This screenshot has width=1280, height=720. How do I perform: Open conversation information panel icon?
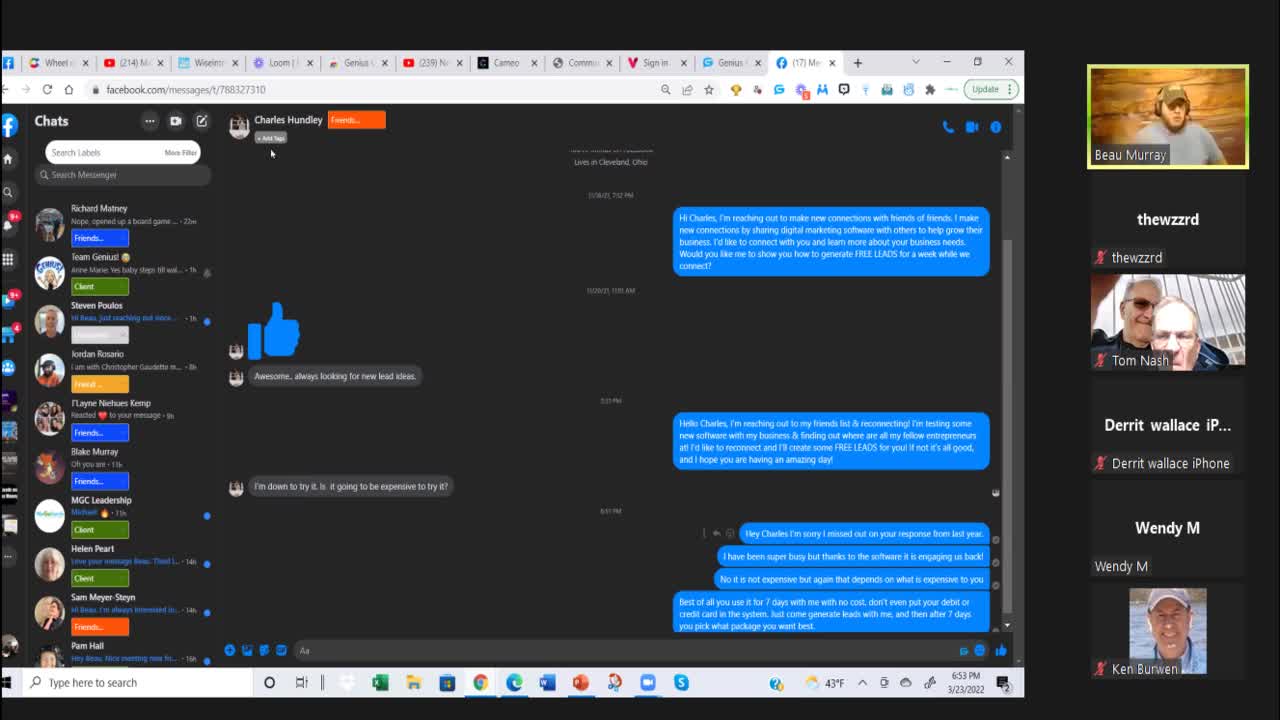(996, 127)
